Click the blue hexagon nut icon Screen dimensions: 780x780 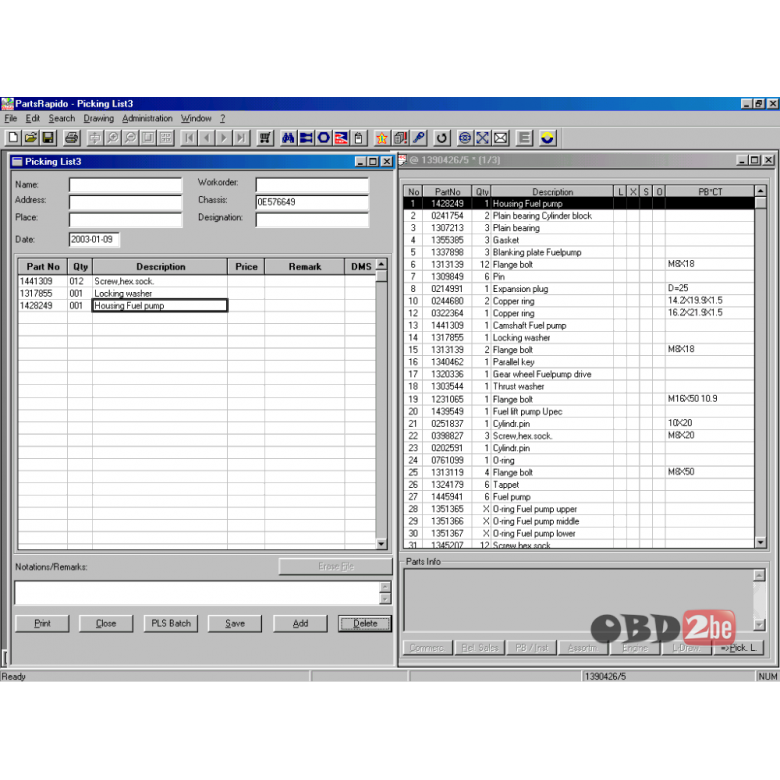pos(324,138)
